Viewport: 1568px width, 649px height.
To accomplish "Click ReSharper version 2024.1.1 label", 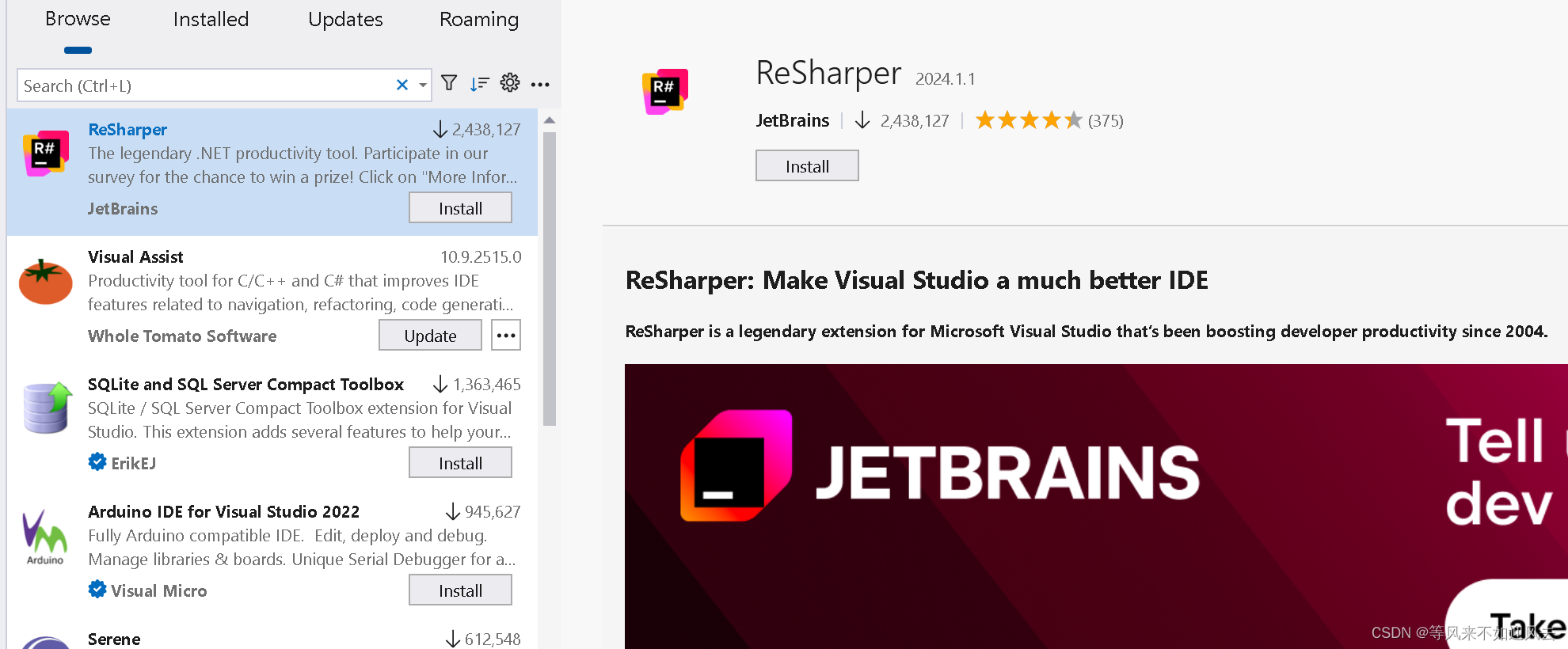I will coord(946,78).
